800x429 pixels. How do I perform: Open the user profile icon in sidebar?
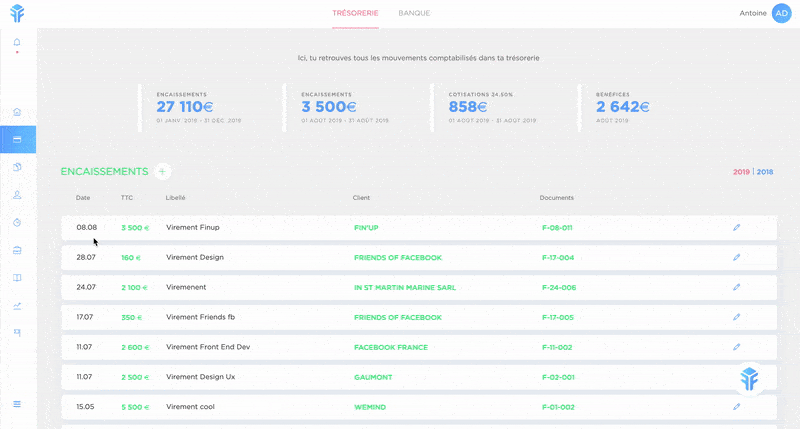[x=17, y=195]
